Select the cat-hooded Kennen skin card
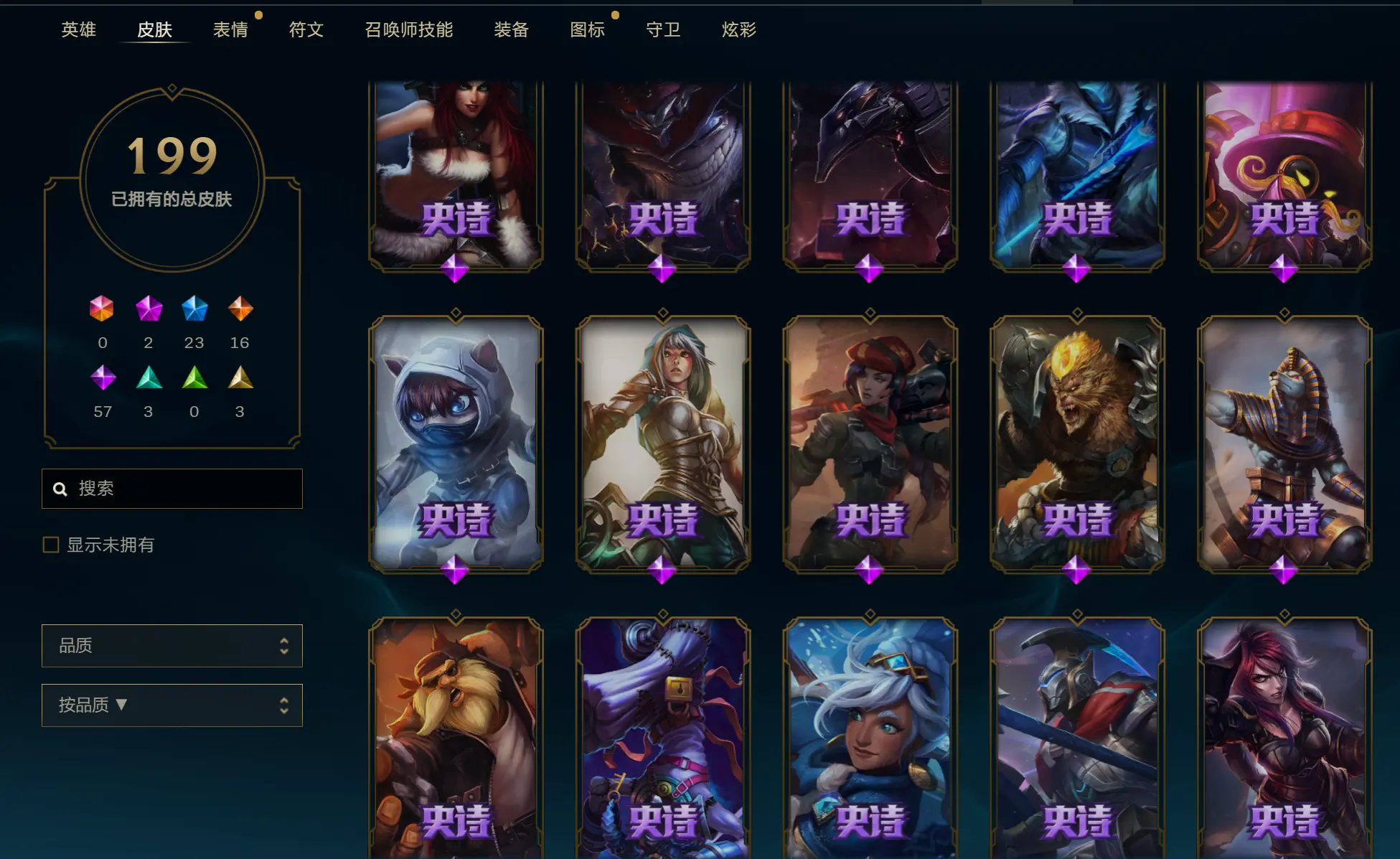This screenshot has height=859, width=1400. click(456, 445)
